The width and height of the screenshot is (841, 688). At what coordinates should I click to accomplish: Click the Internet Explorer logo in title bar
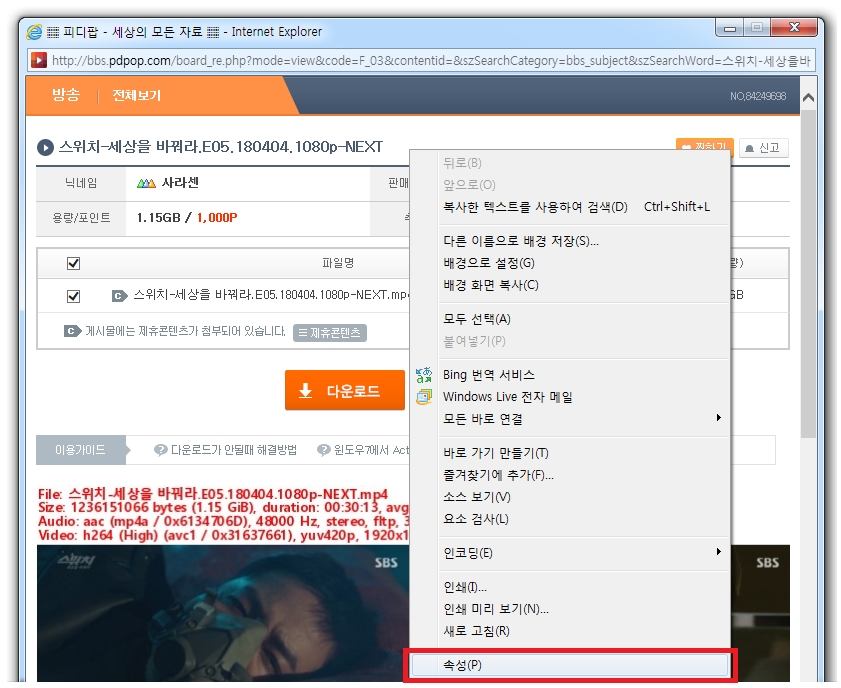(34, 32)
